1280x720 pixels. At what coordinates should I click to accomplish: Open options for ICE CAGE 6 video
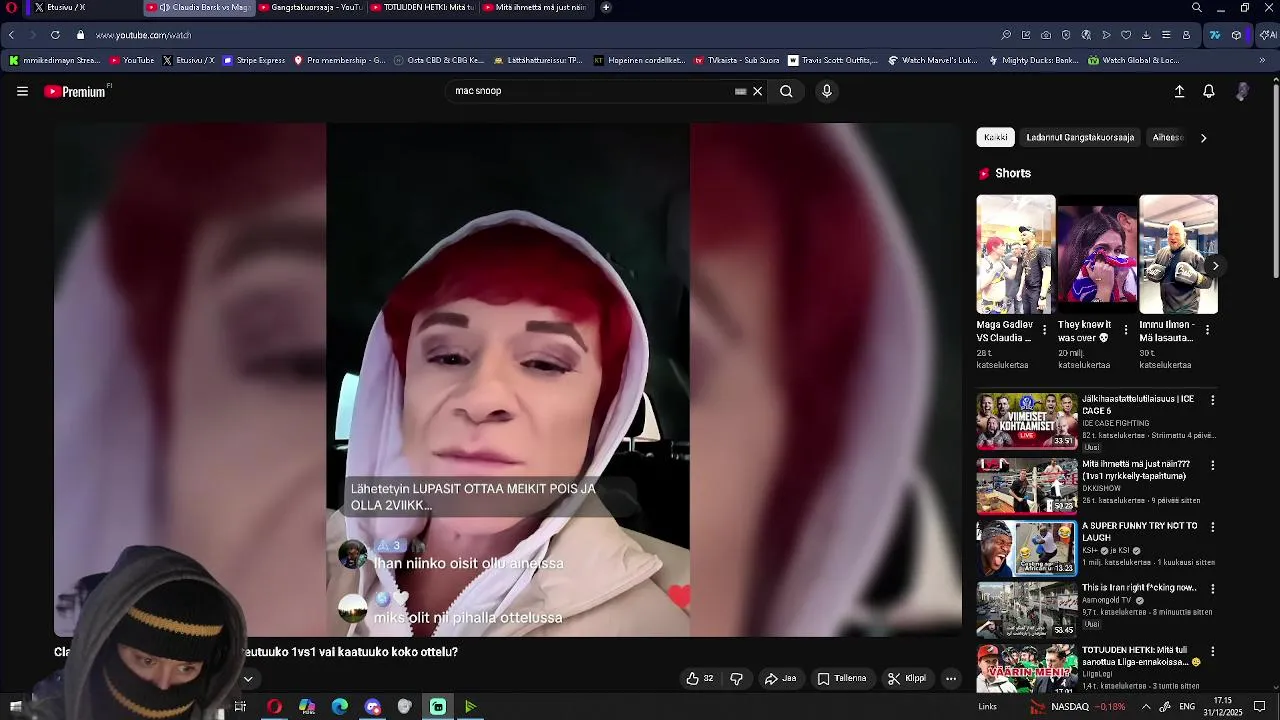tap(1213, 400)
